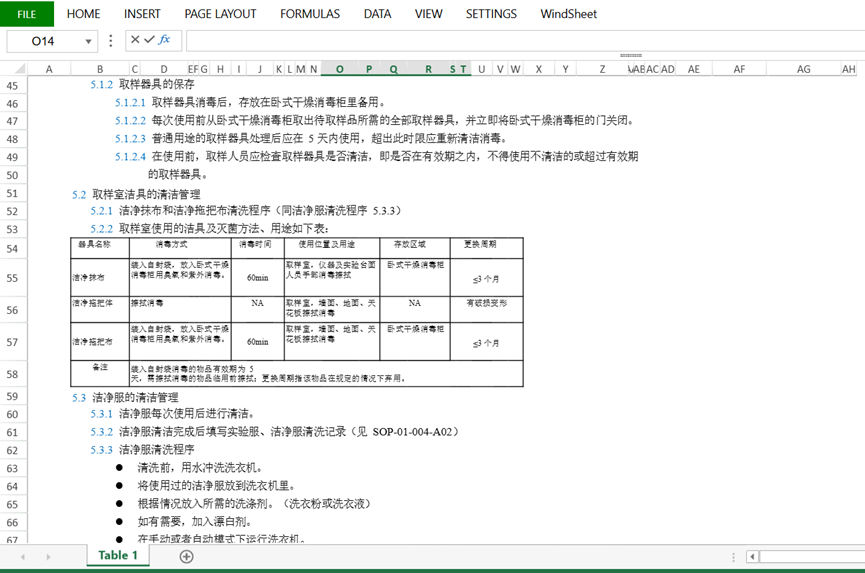Click the confirm entry checkmark icon
This screenshot has height=573, width=865.
click(149, 40)
